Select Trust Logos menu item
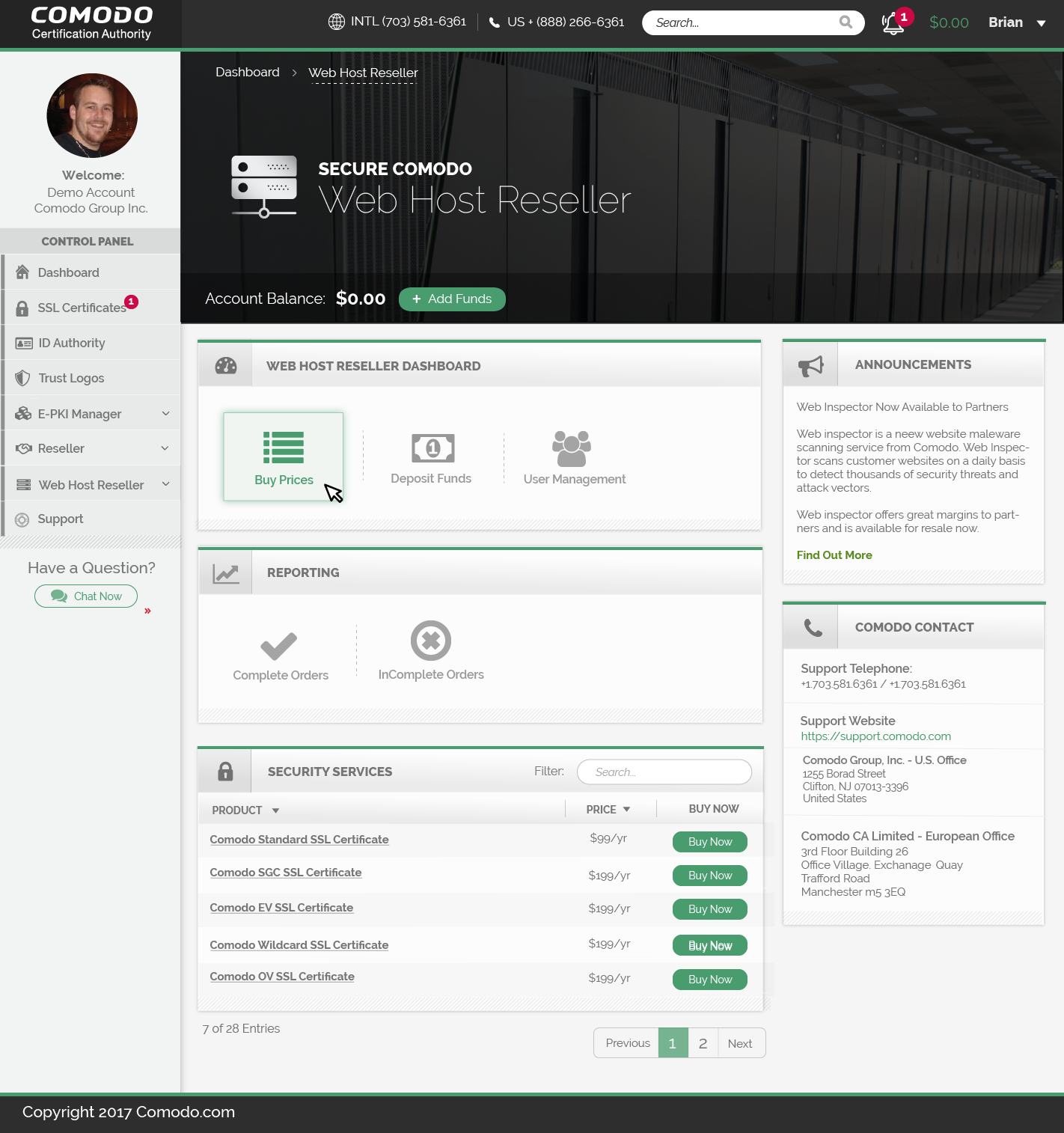1064x1133 pixels. [91, 378]
